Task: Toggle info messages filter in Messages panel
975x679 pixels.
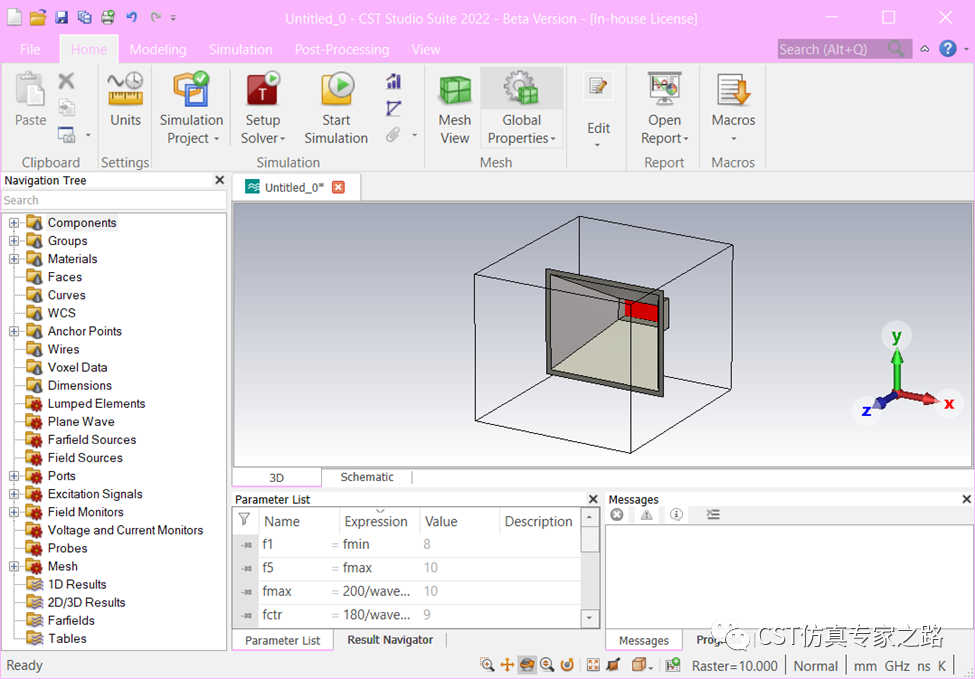Action: [x=677, y=515]
